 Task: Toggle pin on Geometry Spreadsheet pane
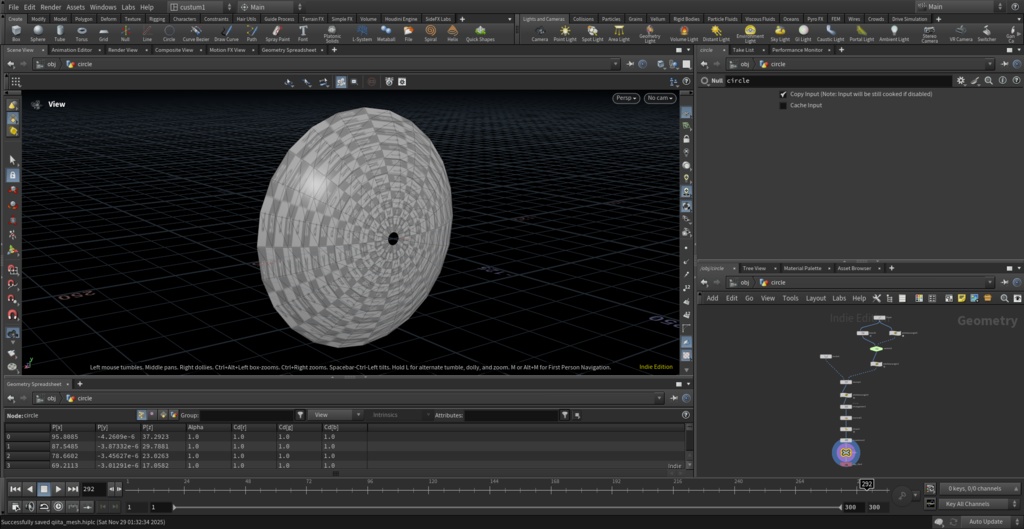(676, 398)
